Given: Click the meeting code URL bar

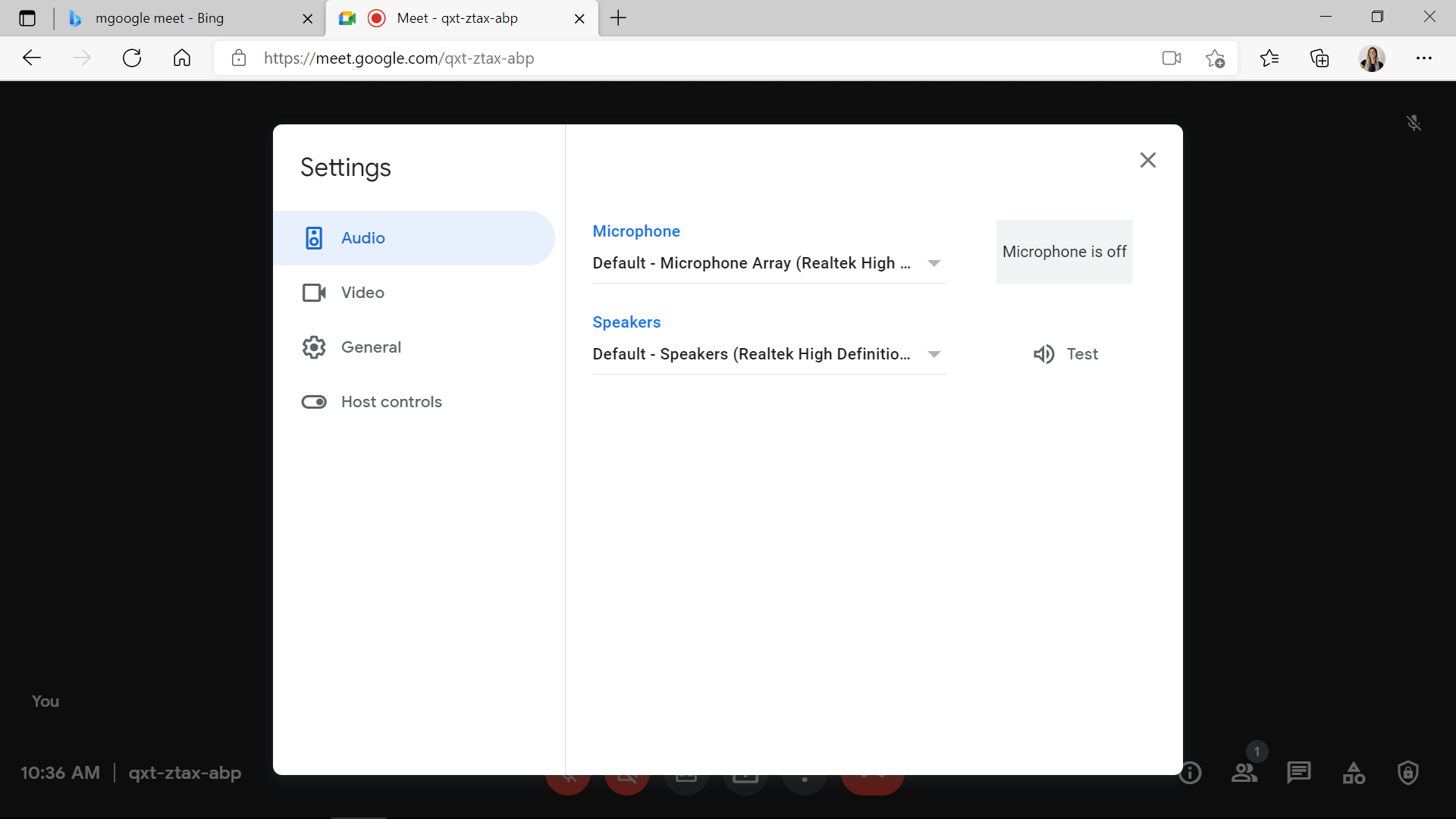Looking at the screenshot, I should (x=399, y=58).
